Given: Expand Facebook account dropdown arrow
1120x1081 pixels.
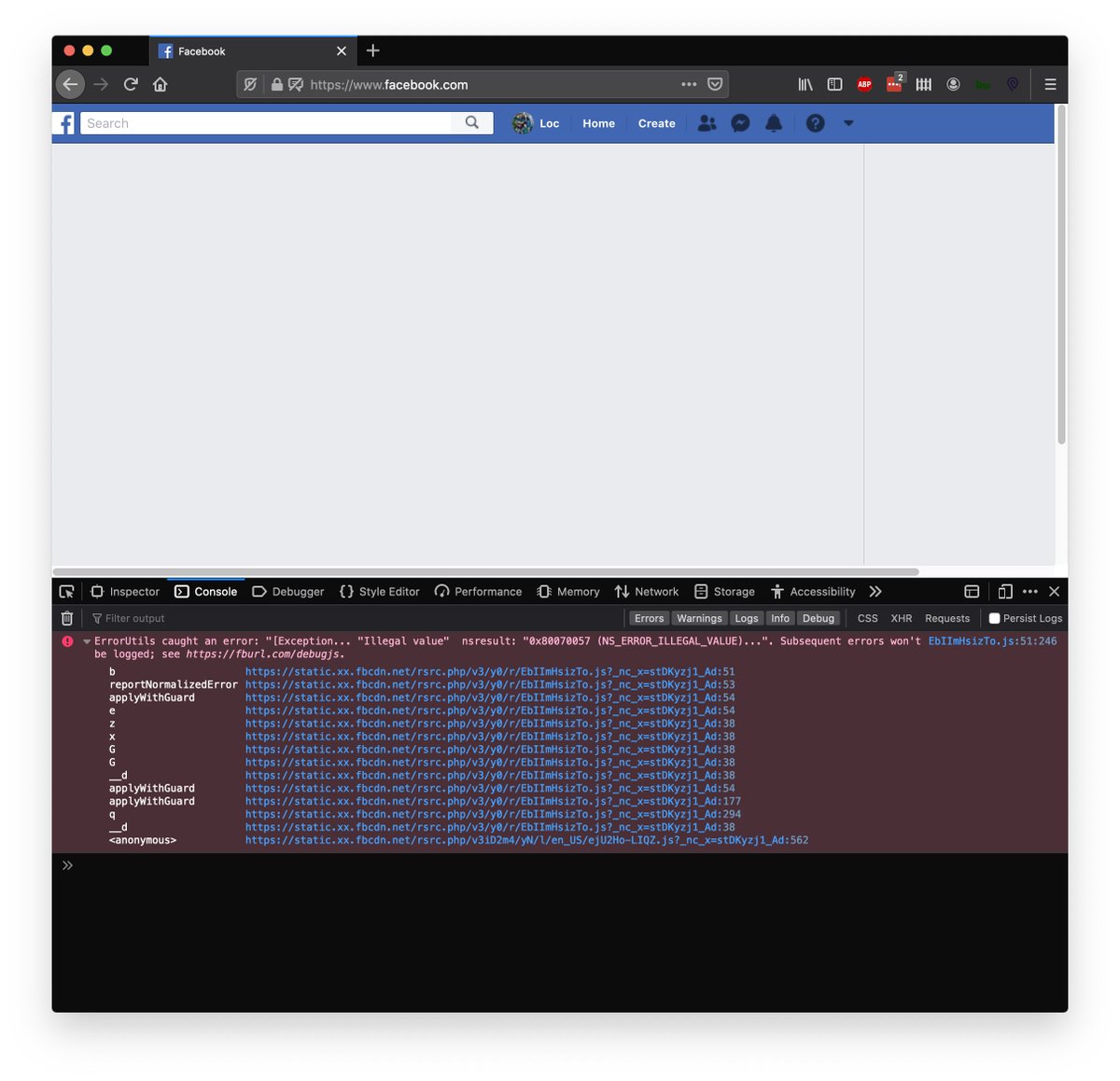Looking at the screenshot, I should tap(848, 123).
